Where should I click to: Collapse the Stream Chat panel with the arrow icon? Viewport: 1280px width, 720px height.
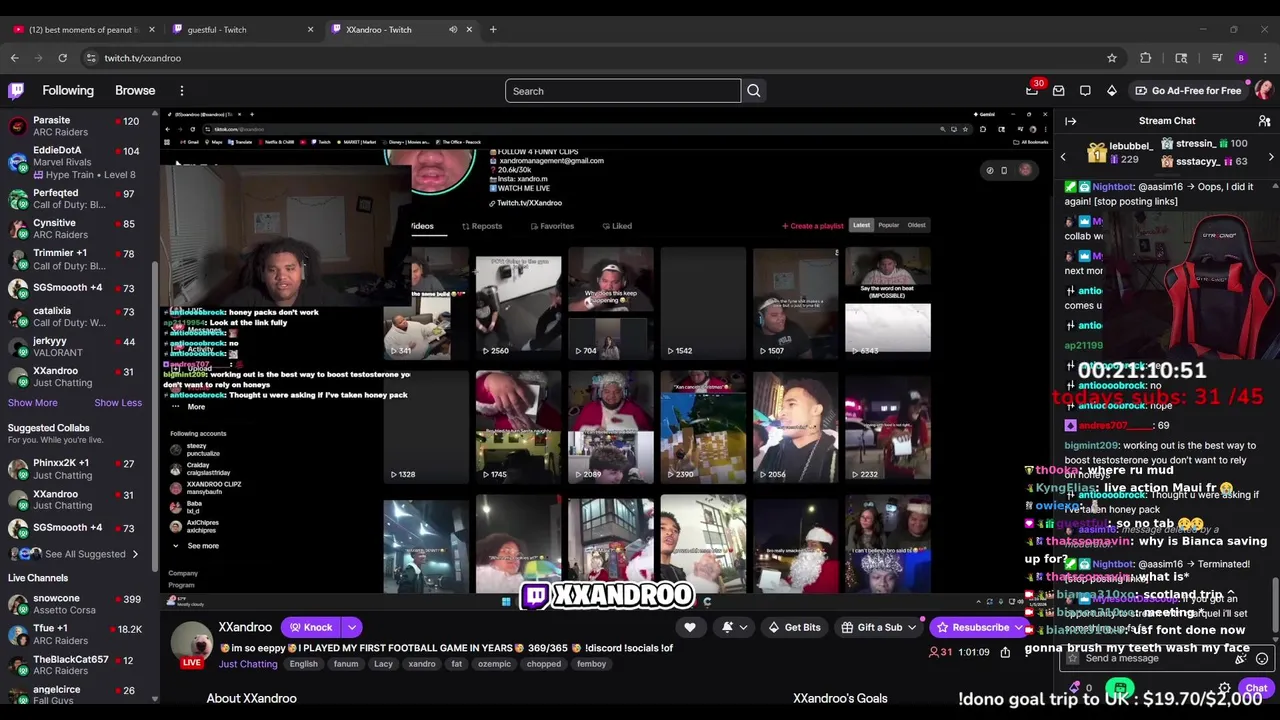coord(1071,121)
